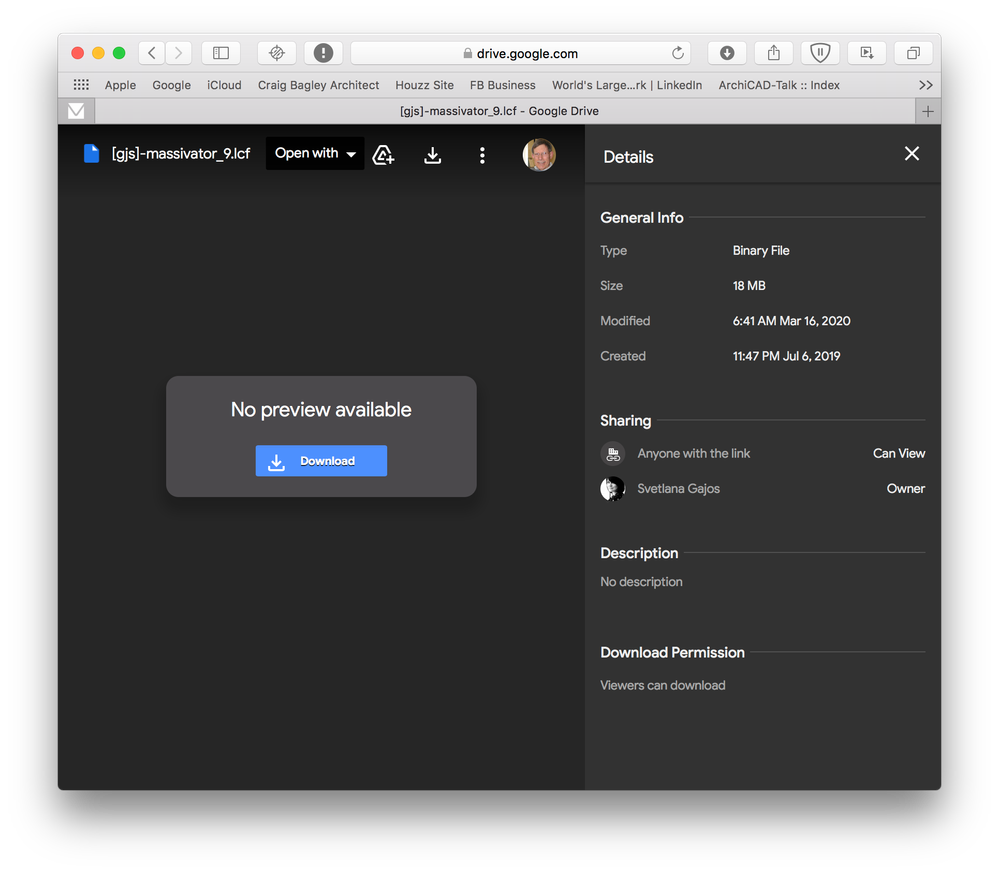
Task: Open Craig Bagley Architect bookmark
Action: point(318,85)
